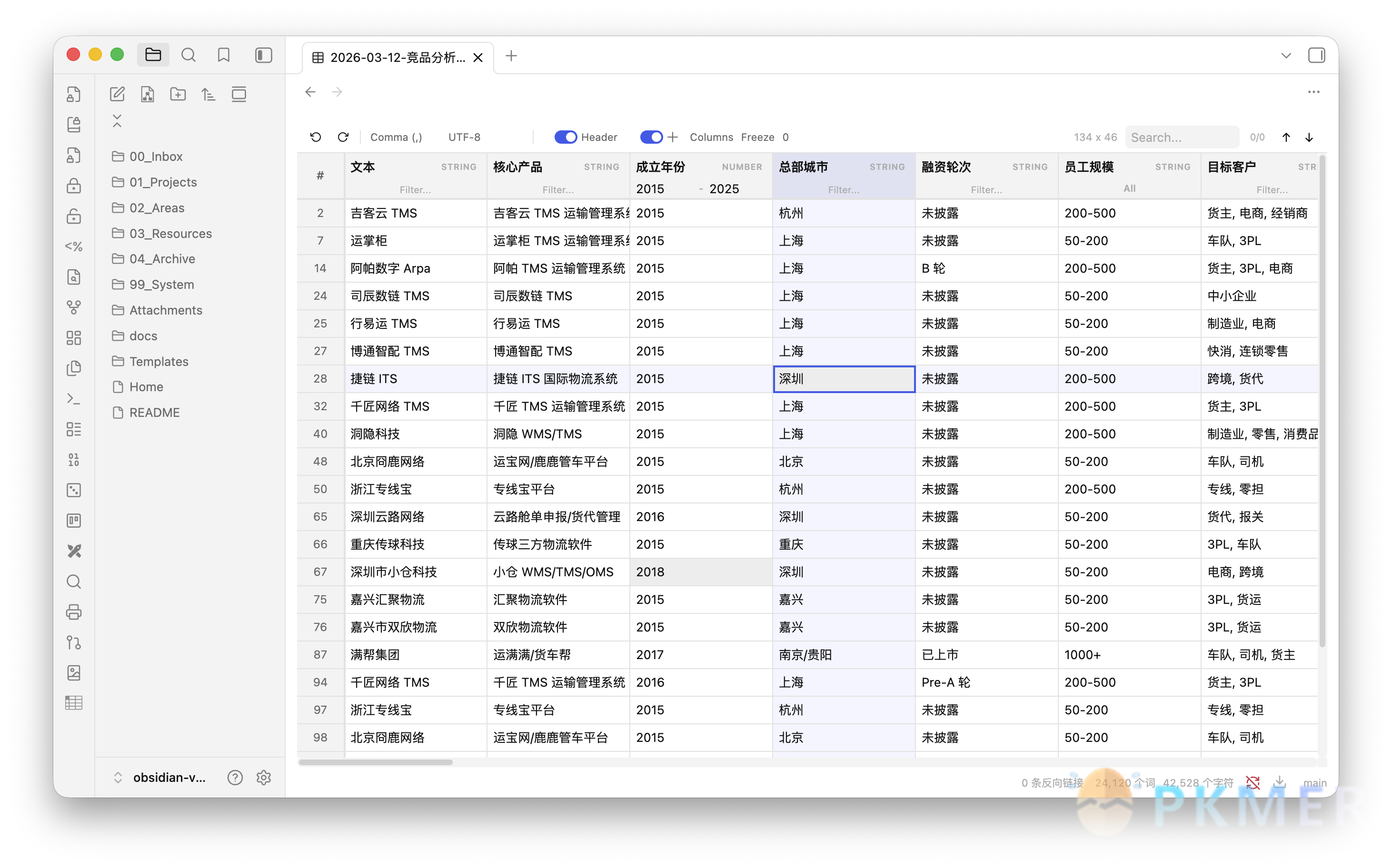The width and height of the screenshot is (1392, 868).
Task: Click the Freeze setting label
Action: (757, 137)
